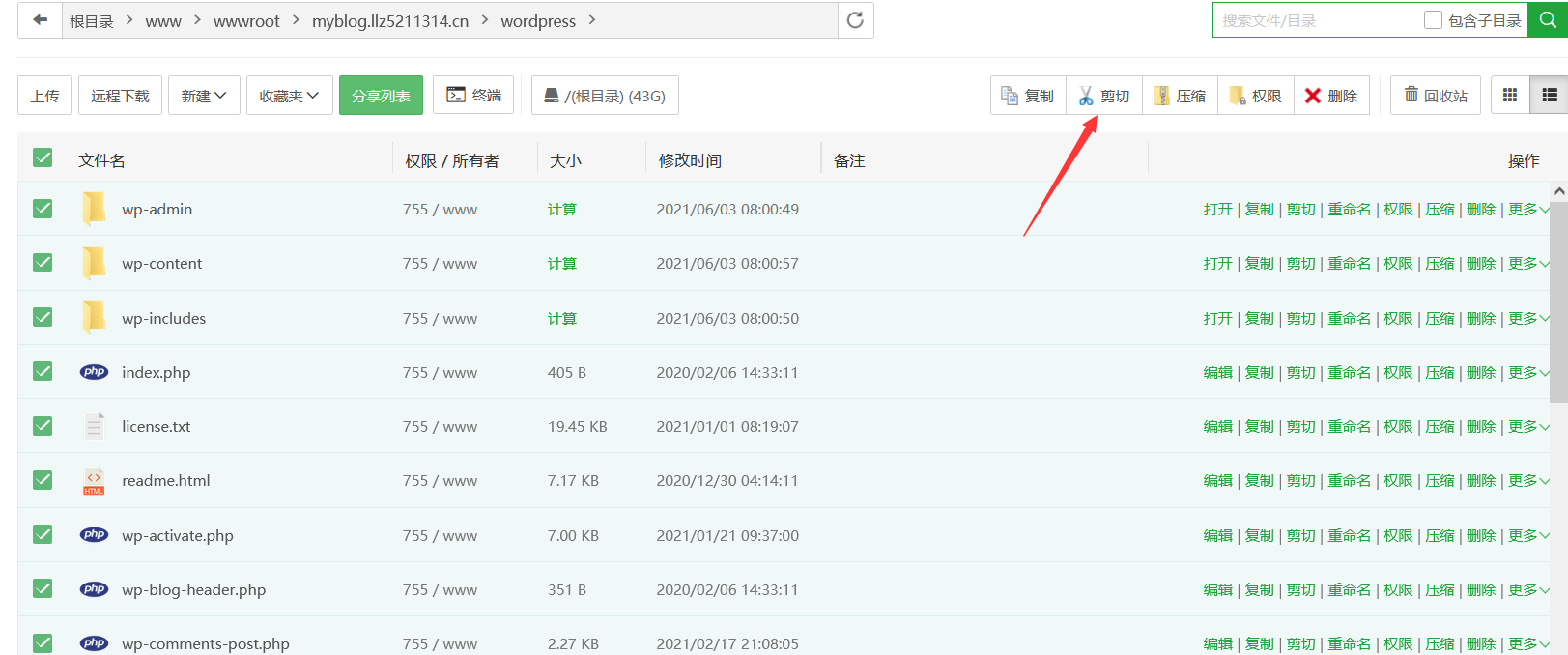Click the wp-comments-post.php PHP icon
Screen dimensions: 1568x655
pyautogui.click(x=94, y=643)
